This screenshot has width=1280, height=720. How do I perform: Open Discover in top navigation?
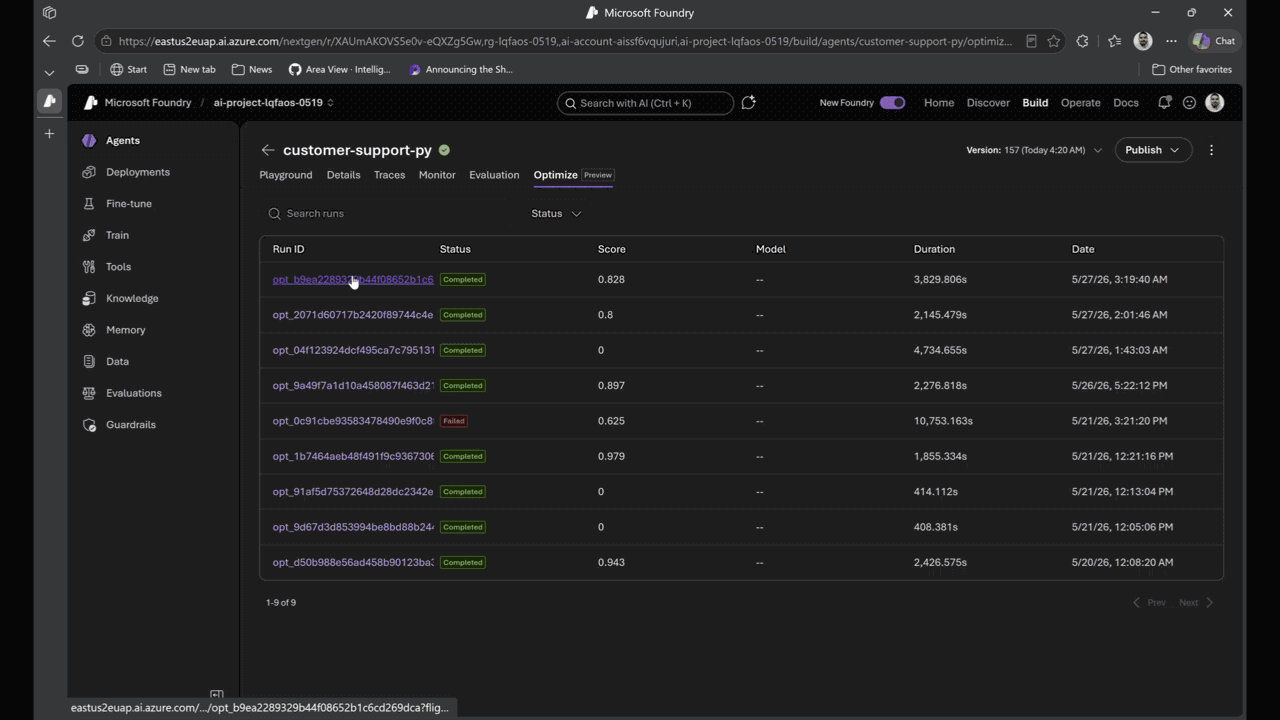tap(988, 103)
